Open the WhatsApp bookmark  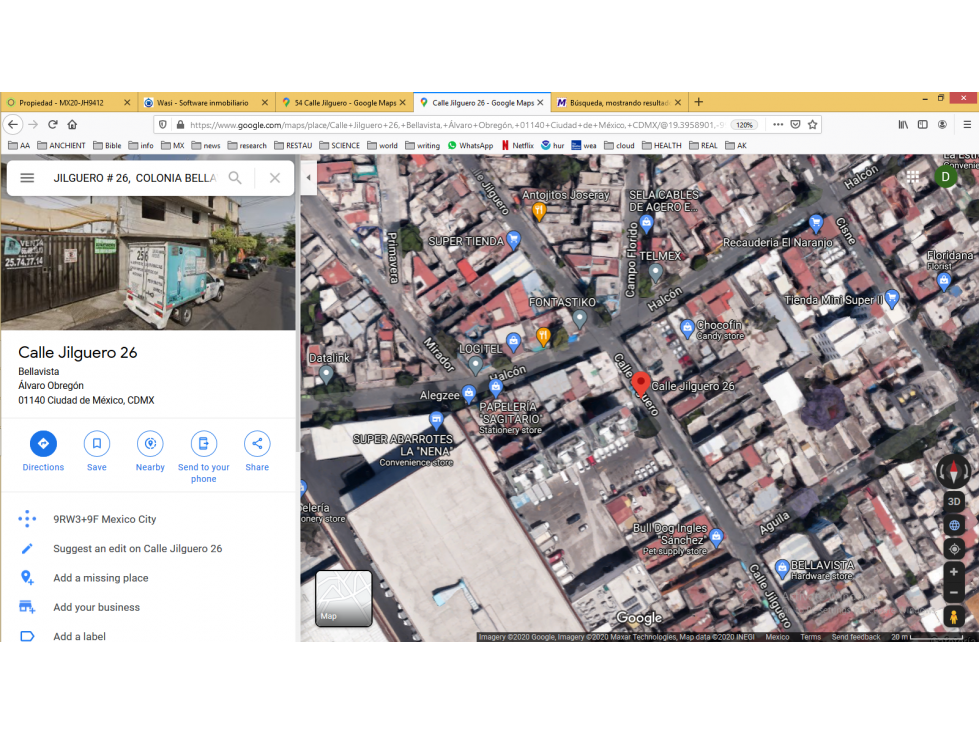click(x=470, y=145)
